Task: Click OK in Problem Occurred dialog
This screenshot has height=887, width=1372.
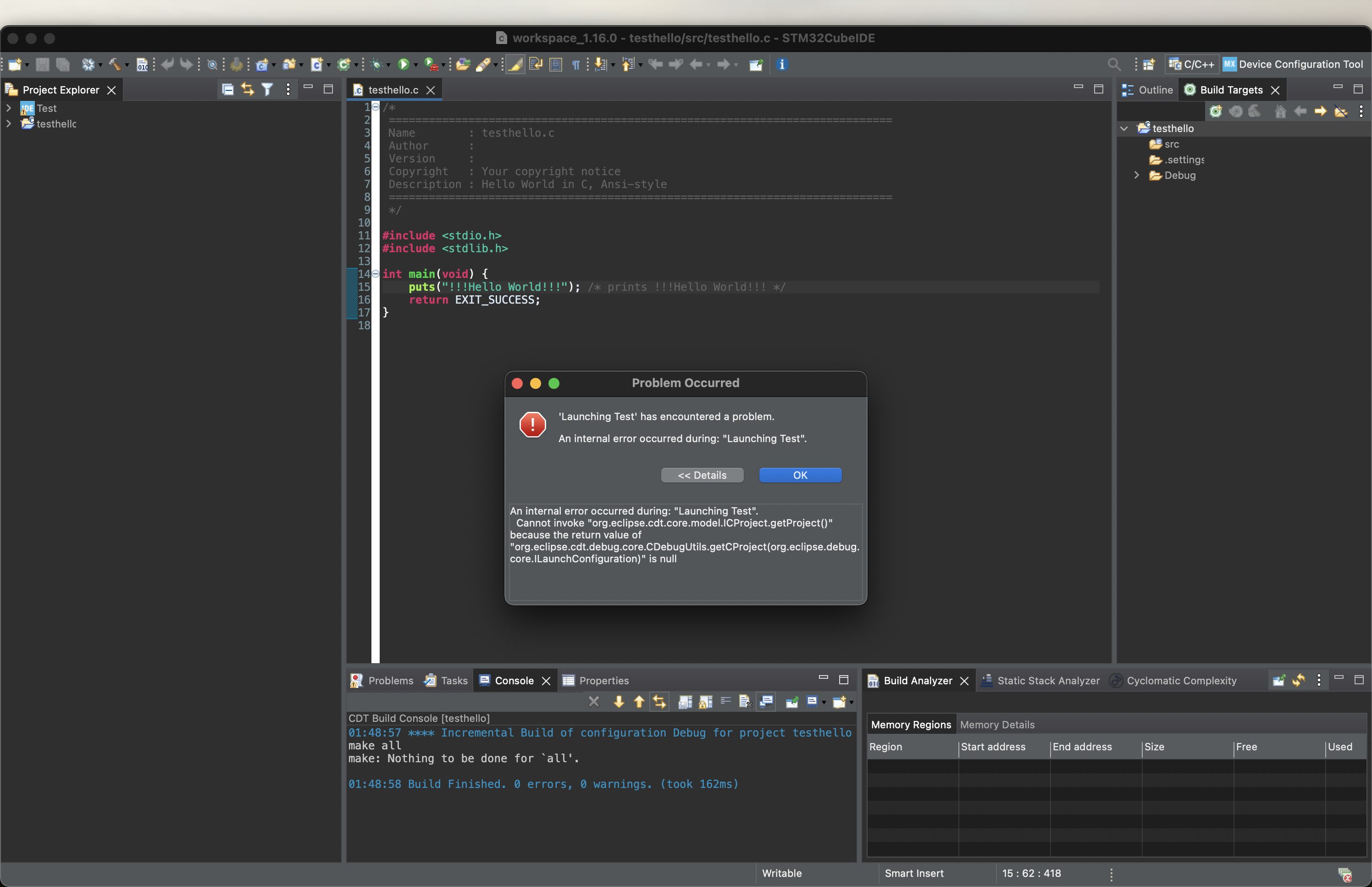Action: pos(800,475)
